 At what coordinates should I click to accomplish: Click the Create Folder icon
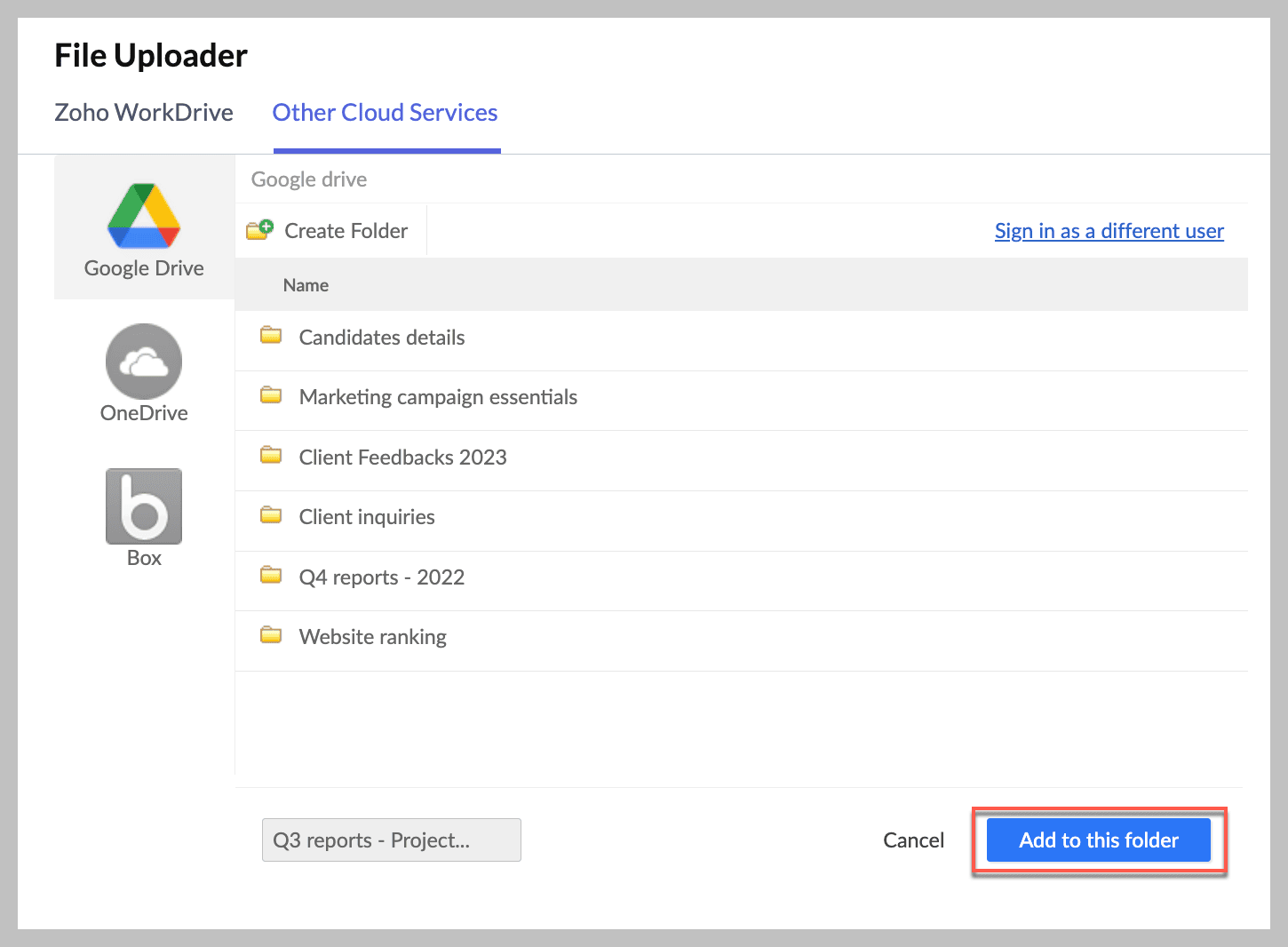pyautogui.click(x=259, y=230)
